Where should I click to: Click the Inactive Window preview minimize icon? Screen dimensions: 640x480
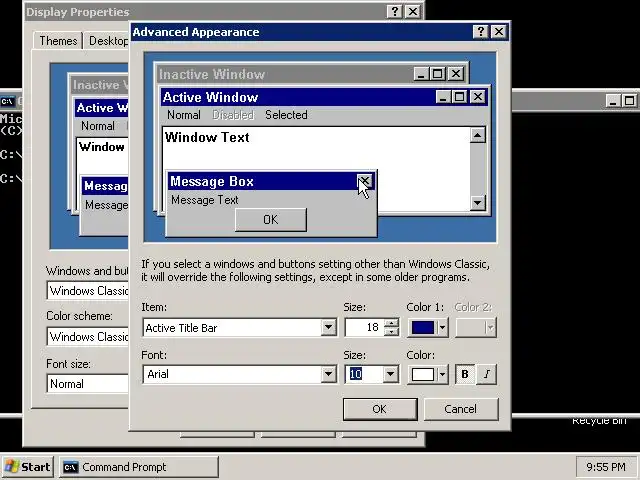[421, 74]
